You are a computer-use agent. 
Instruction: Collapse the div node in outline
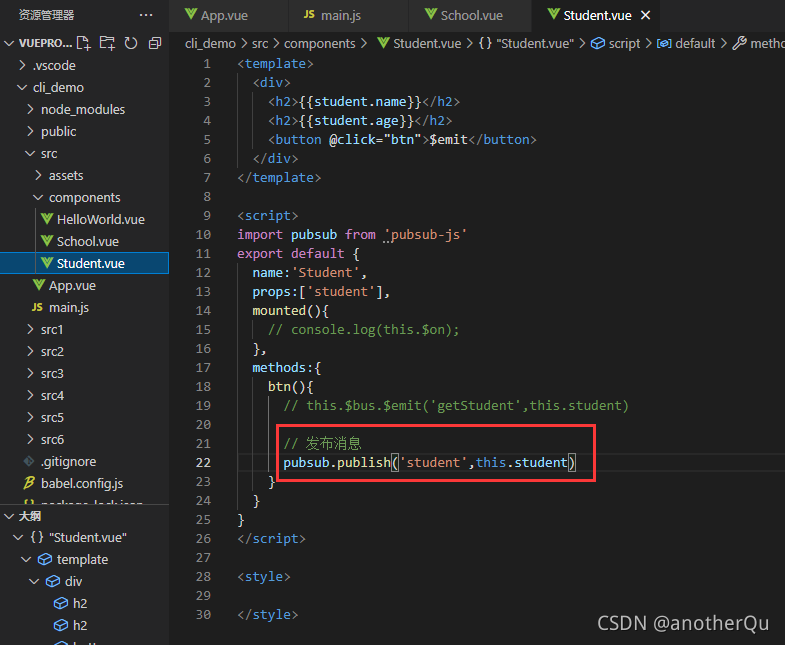pos(34,582)
